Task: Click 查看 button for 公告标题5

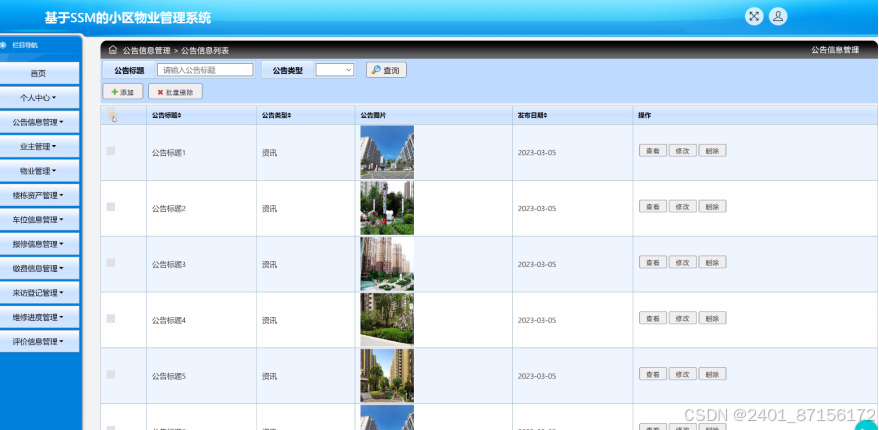Action: tap(653, 374)
